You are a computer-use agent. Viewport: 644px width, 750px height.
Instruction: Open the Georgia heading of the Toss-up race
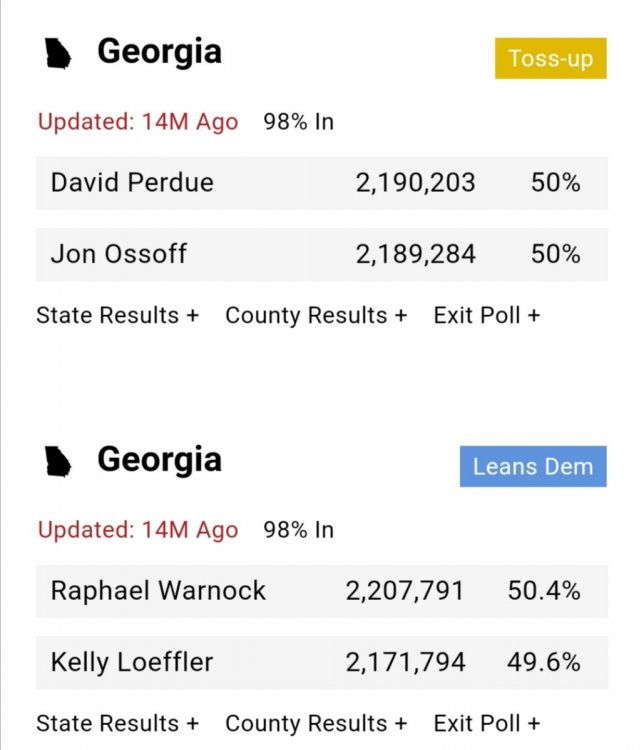click(159, 52)
